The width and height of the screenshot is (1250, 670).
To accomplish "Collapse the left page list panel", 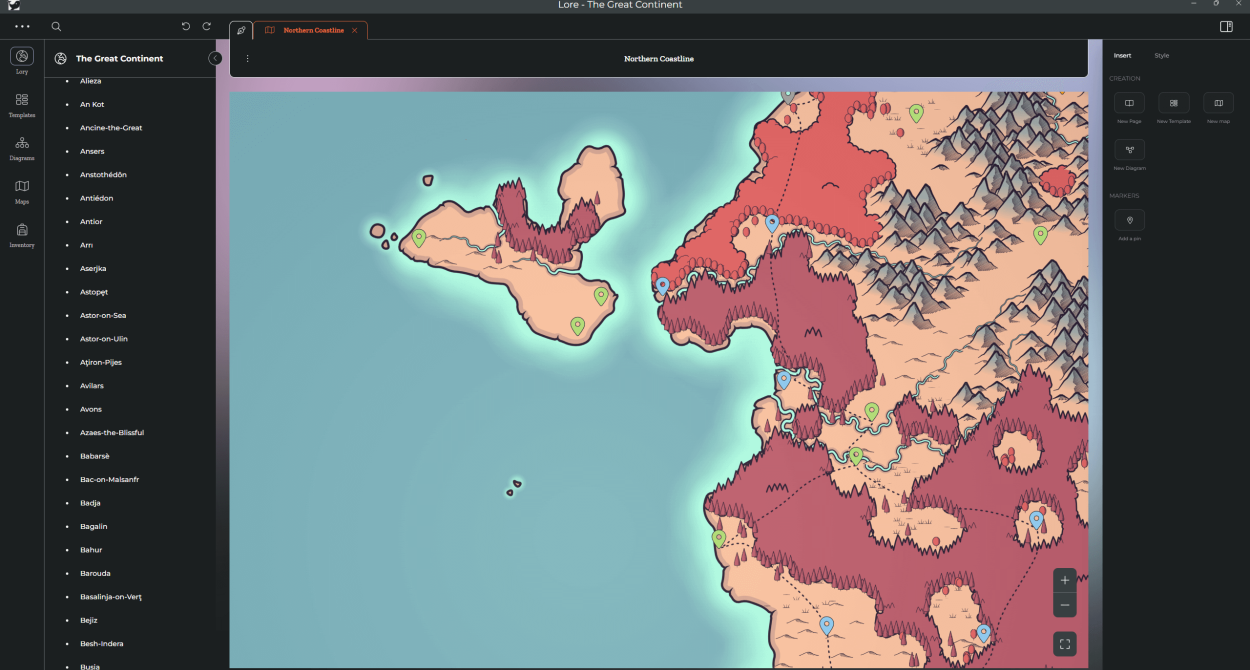I will 215,58.
